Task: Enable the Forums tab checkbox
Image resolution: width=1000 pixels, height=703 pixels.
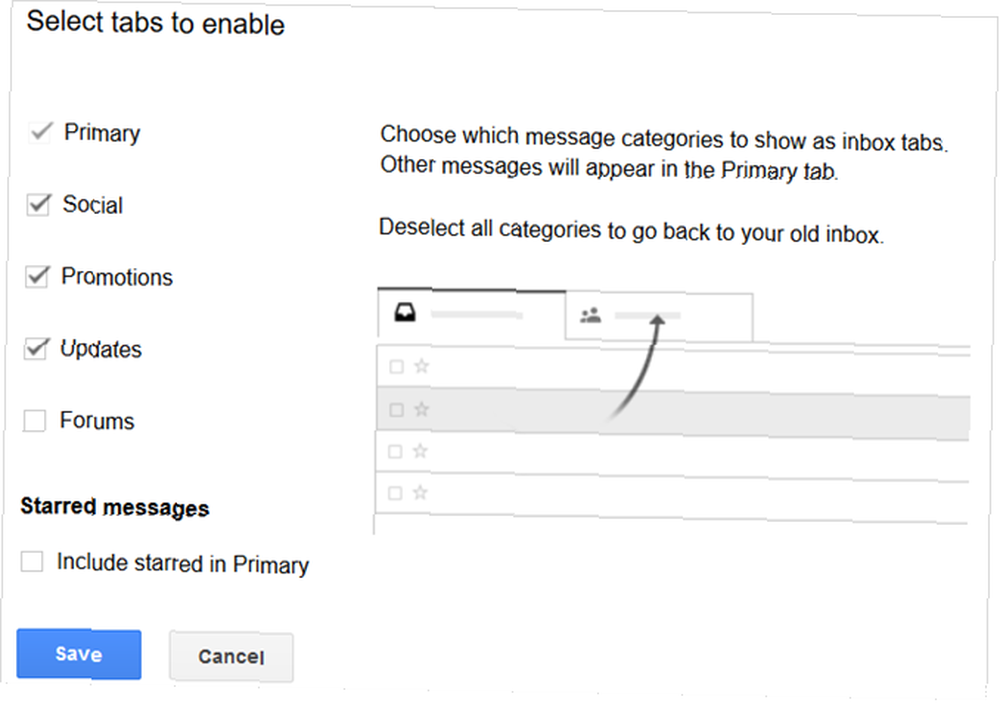Action: (x=34, y=420)
